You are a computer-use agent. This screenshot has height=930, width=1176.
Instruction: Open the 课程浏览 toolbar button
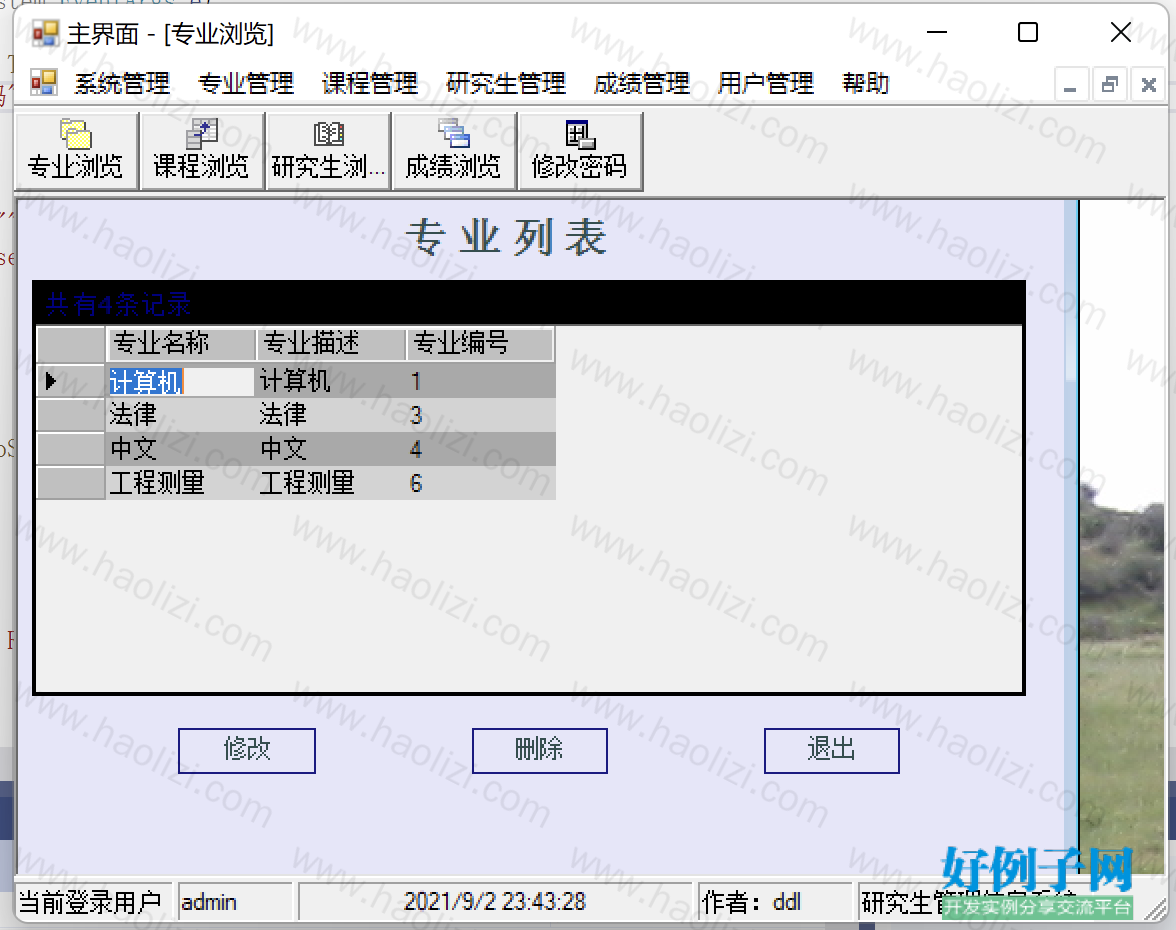[x=202, y=152]
